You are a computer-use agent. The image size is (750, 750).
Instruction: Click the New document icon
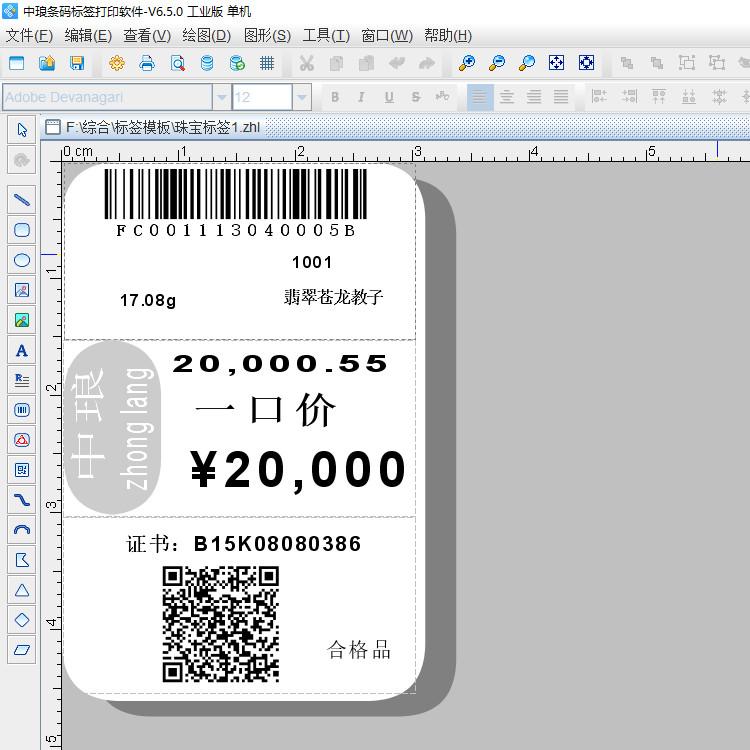[x=17, y=63]
